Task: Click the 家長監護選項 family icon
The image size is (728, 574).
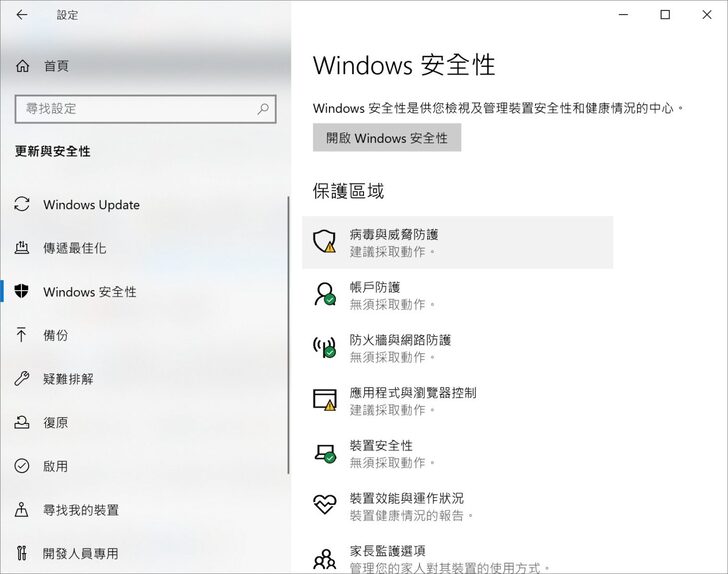Action: tap(325, 559)
